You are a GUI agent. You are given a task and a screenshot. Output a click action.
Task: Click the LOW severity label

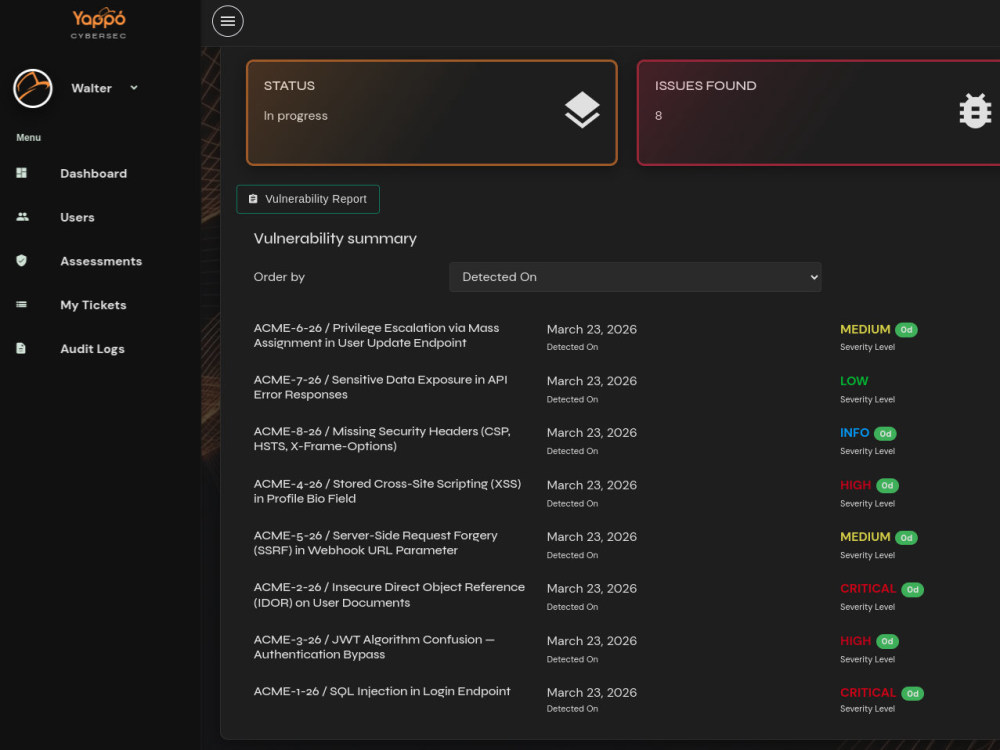click(x=854, y=381)
